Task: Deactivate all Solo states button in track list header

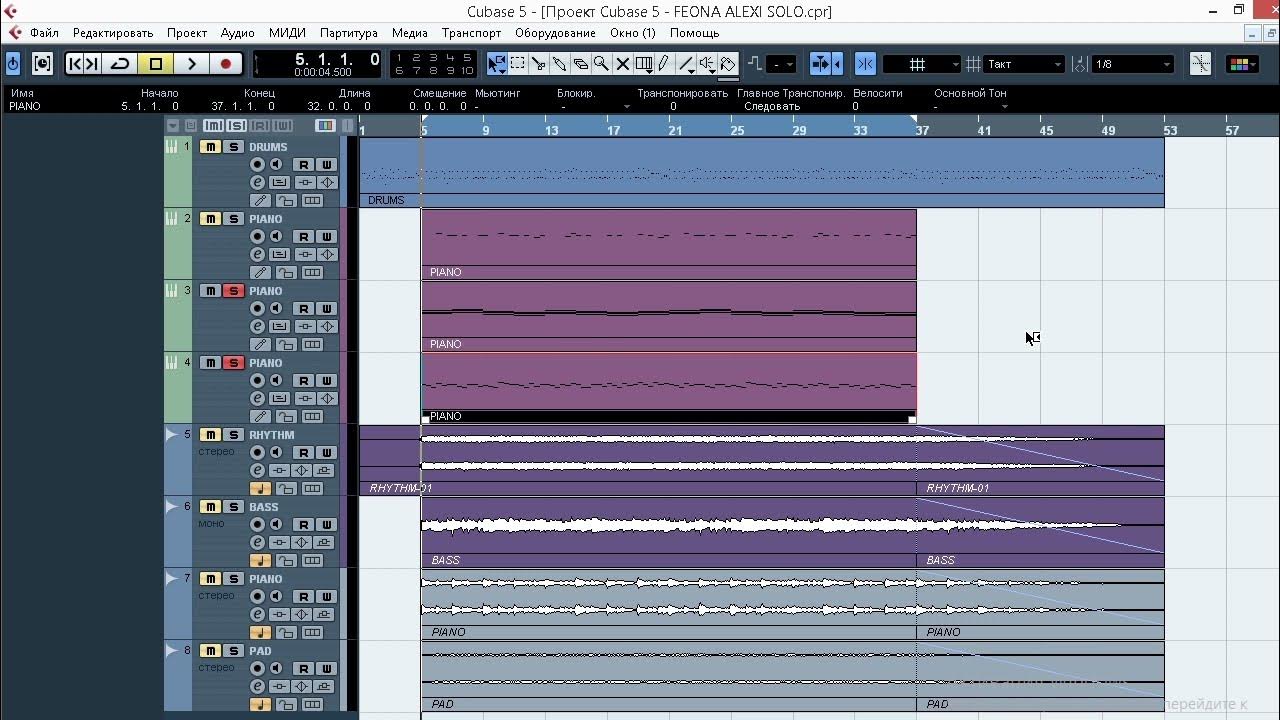Action: [x=236, y=126]
